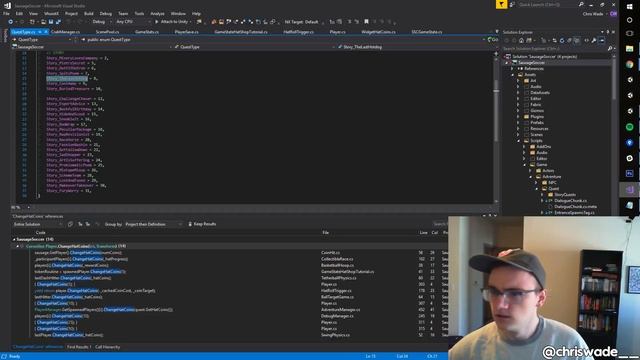640x360 pixels.
Task: Open the Debug configuration dropdown
Action: tap(101, 22)
